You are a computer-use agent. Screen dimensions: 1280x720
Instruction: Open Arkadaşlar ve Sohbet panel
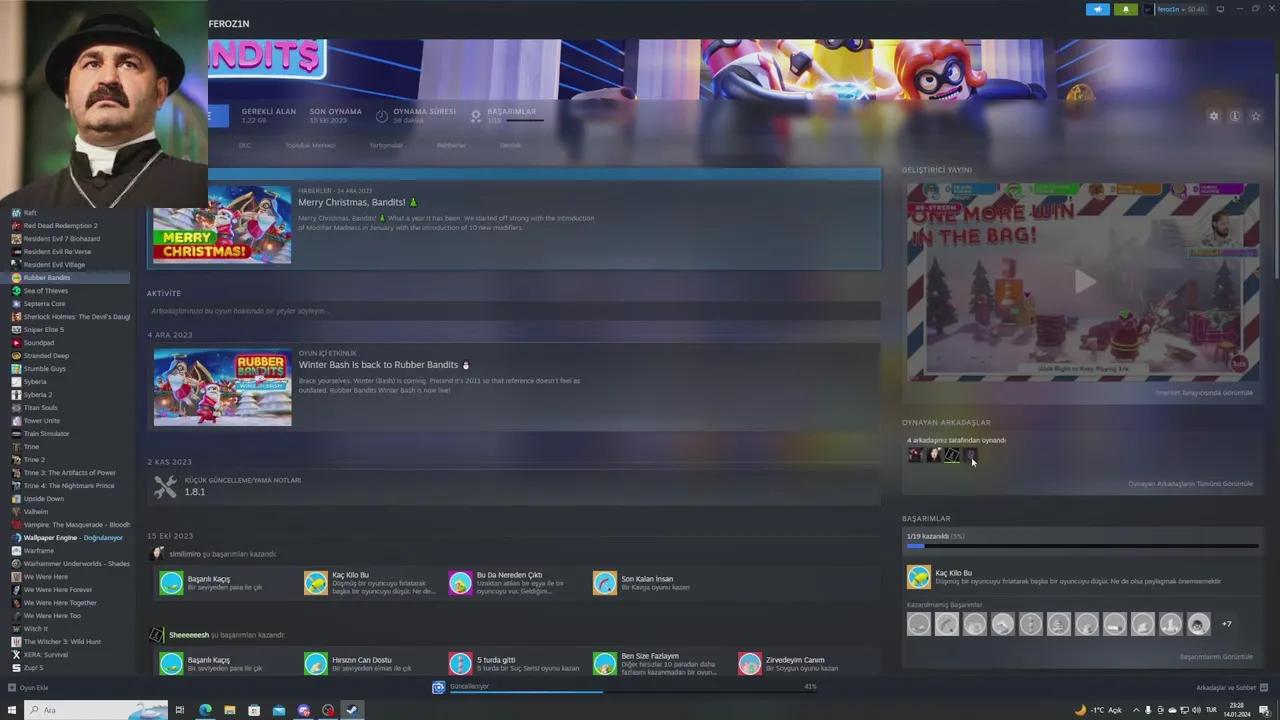[1230, 688]
